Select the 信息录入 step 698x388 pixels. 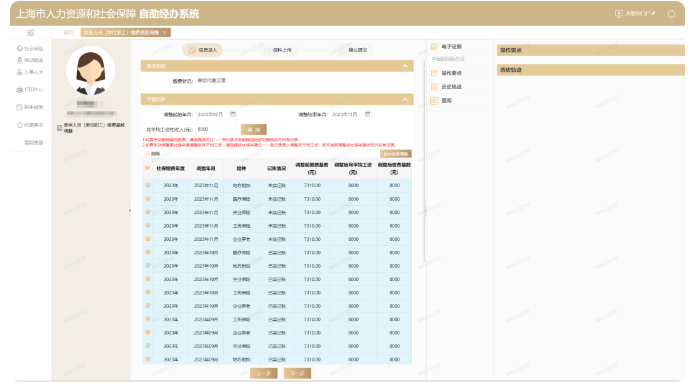[x=203, y=50]
